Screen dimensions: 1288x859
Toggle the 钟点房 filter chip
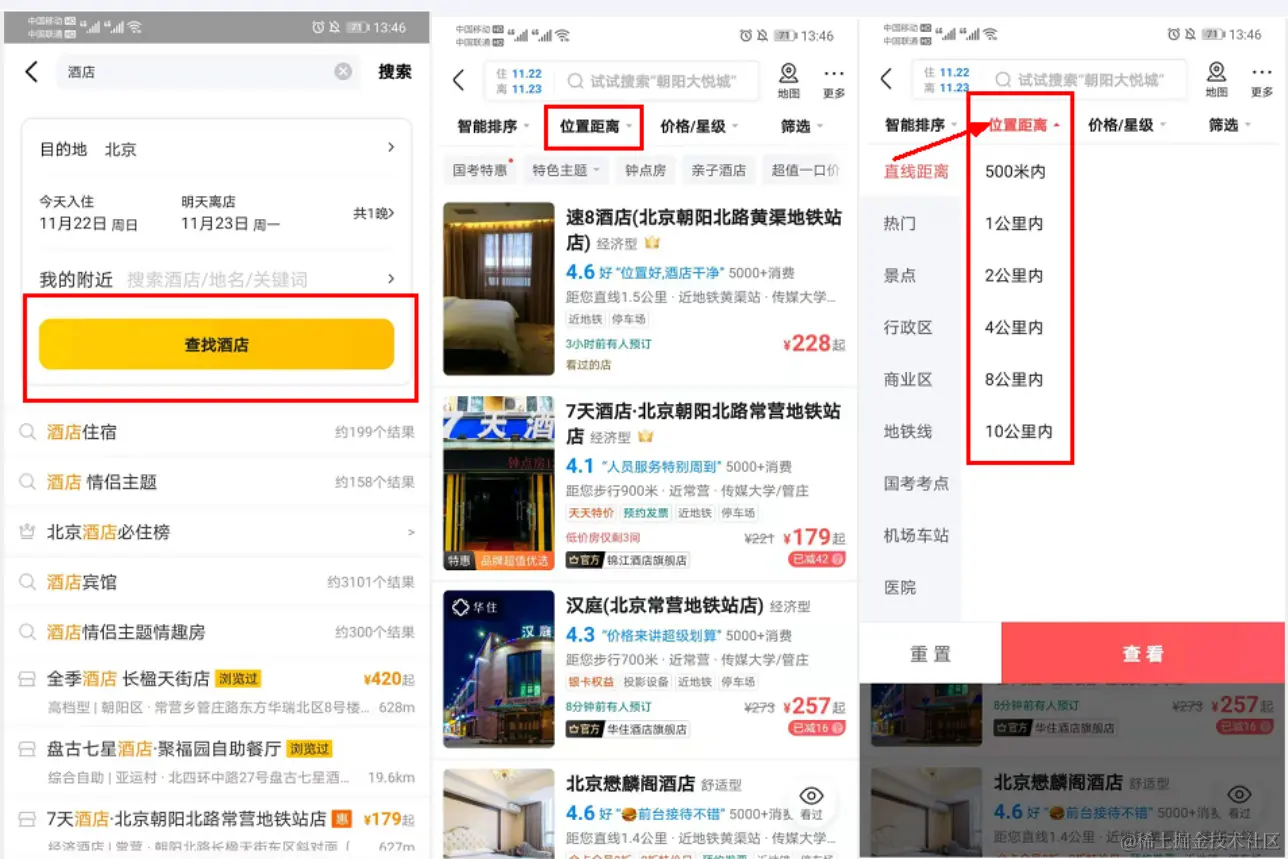pyautogui.click(x=645, y=170)
